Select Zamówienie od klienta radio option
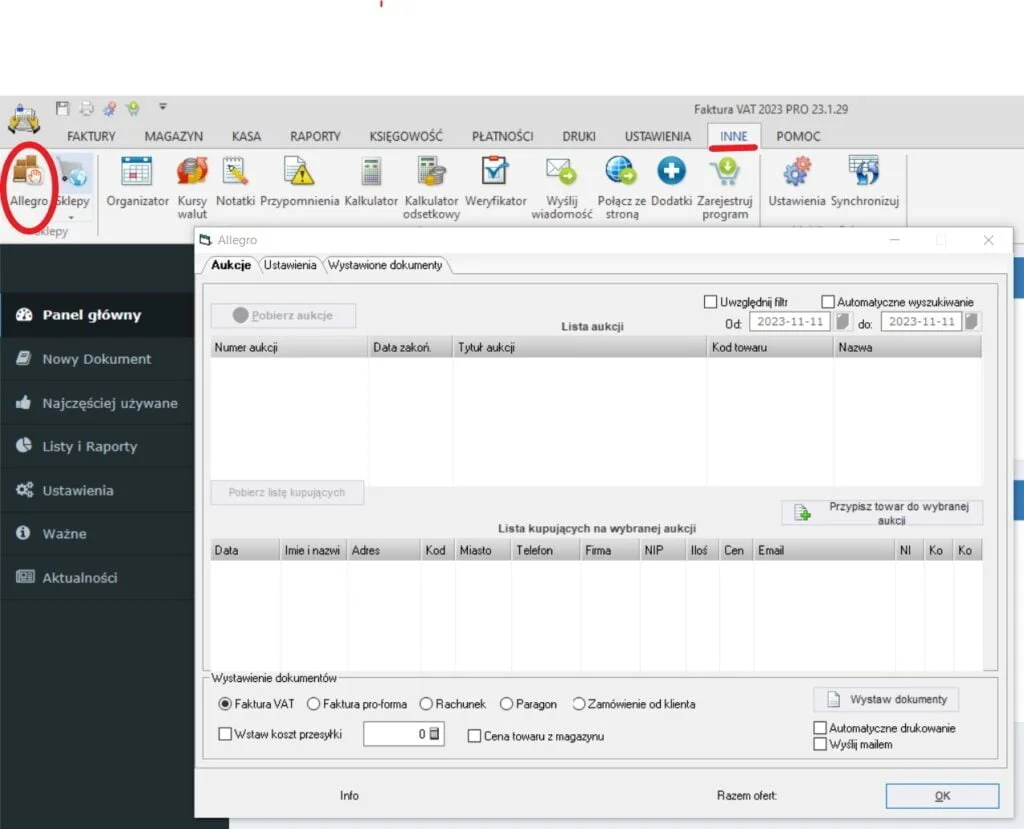This screenshot has width=1024, height=829. 579,704
